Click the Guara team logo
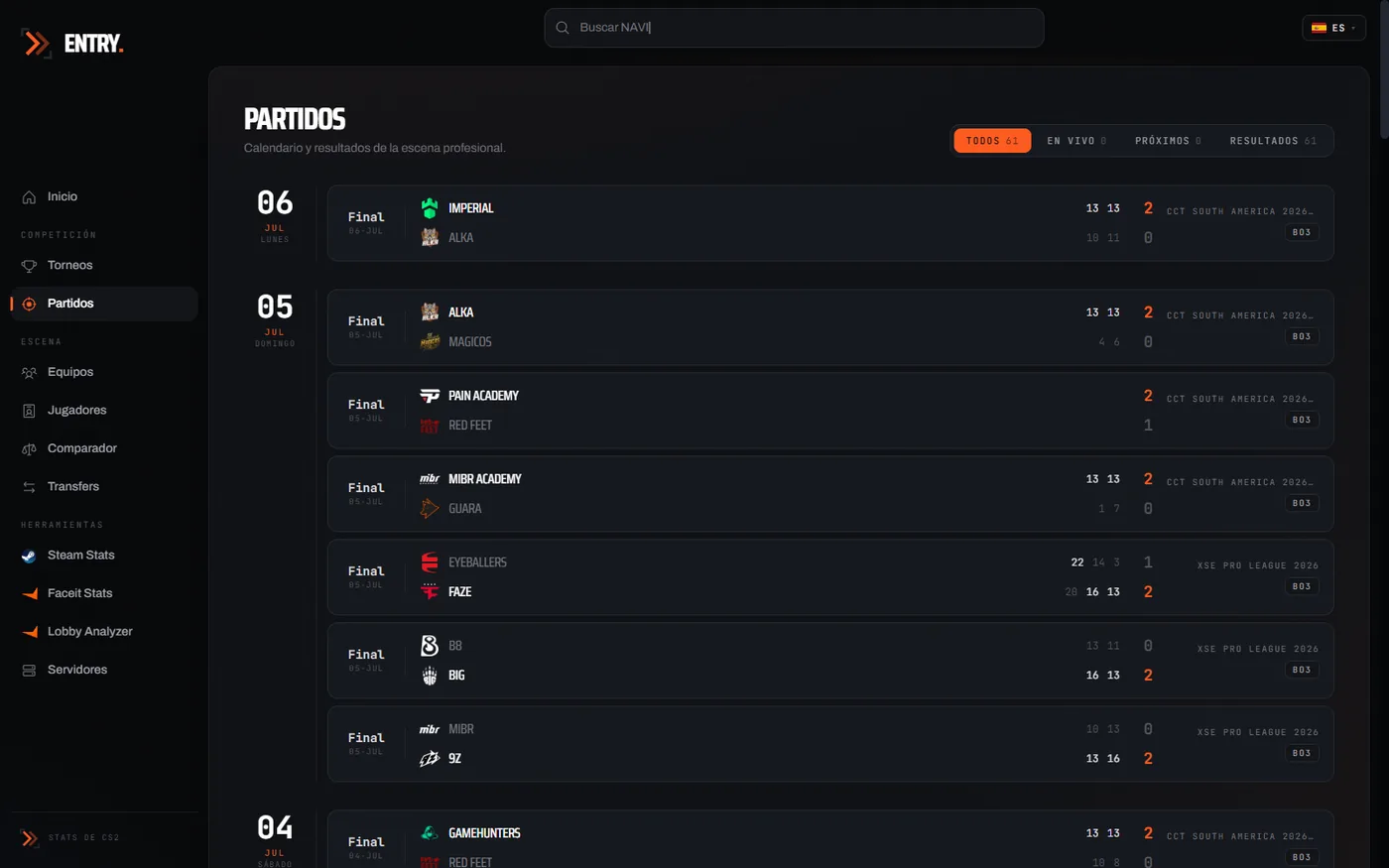Image resolution: width=1389 pixels, height=868 pixels. (x=430, y=509)
